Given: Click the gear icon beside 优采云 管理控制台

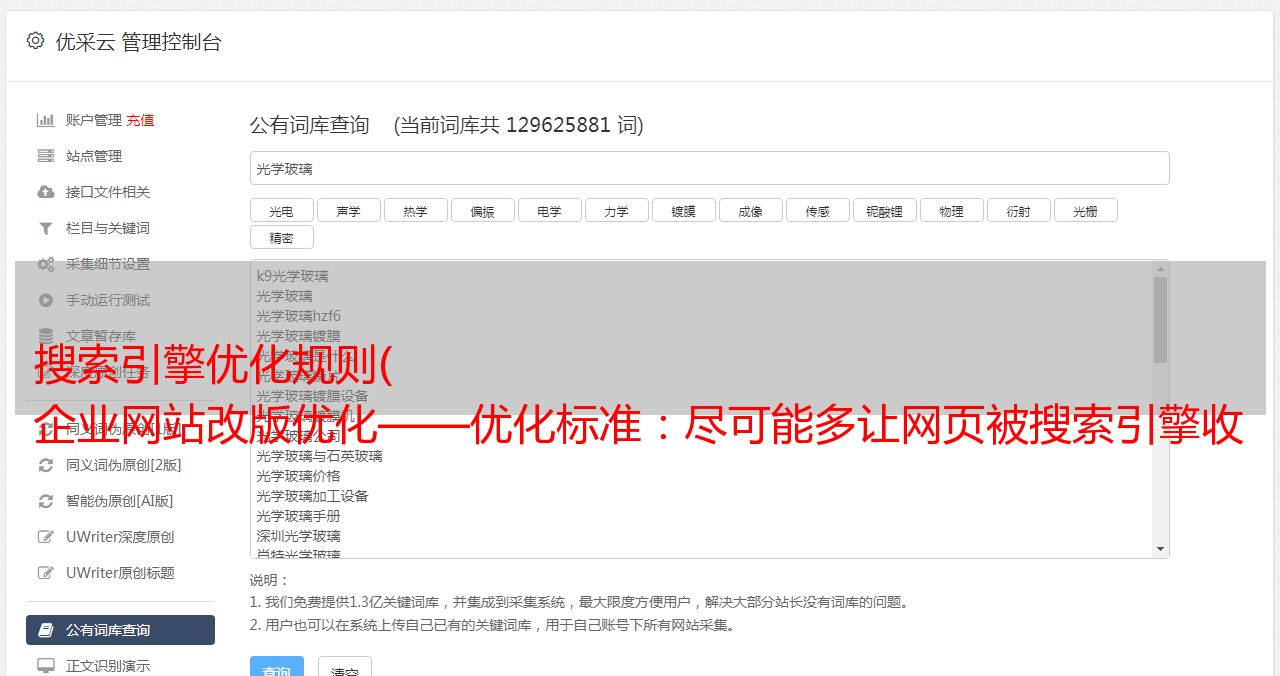Looking at the screenshot, I should pos(36,41).
